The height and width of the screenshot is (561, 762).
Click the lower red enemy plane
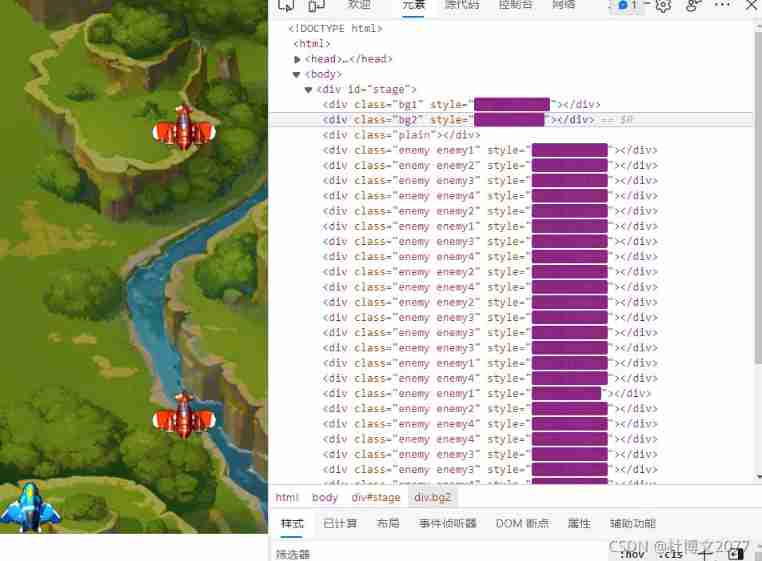[184, 417]
